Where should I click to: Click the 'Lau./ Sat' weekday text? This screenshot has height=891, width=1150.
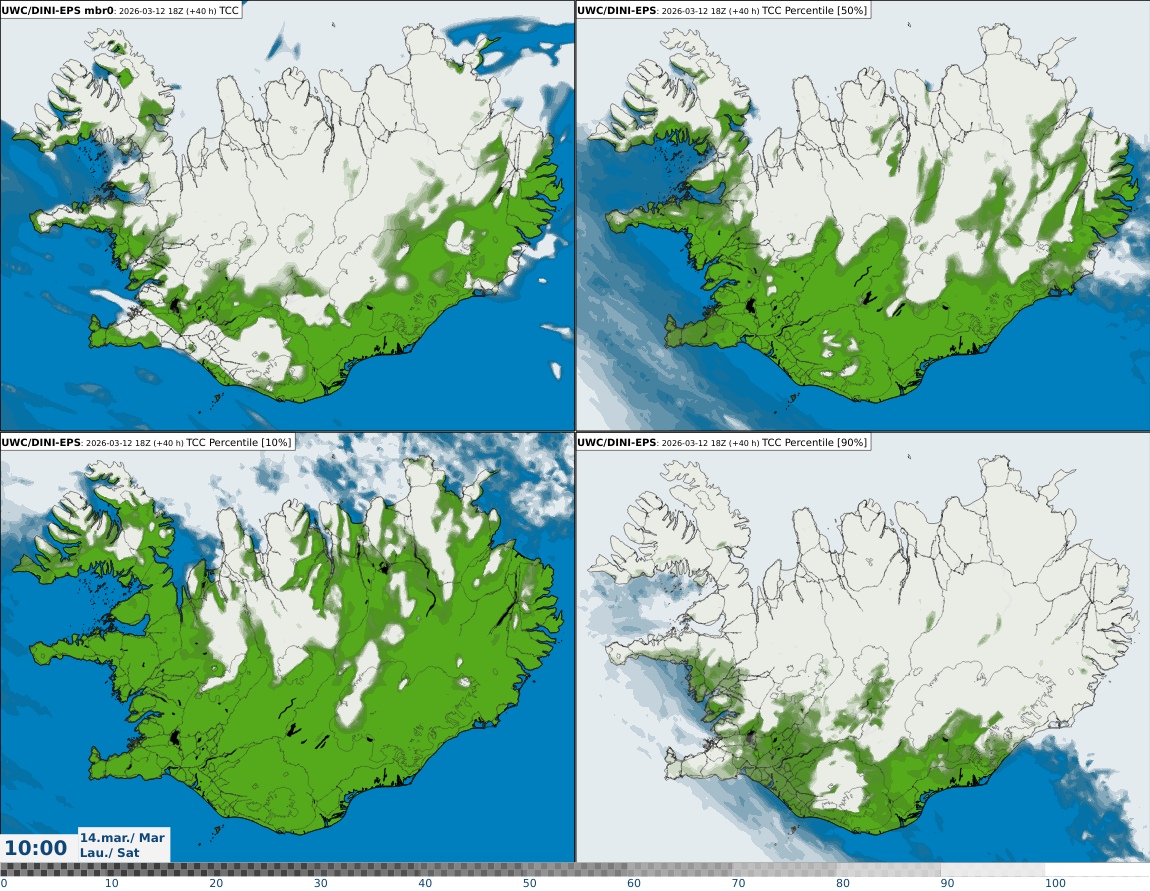pyautogui.click(x=109, y=852)
